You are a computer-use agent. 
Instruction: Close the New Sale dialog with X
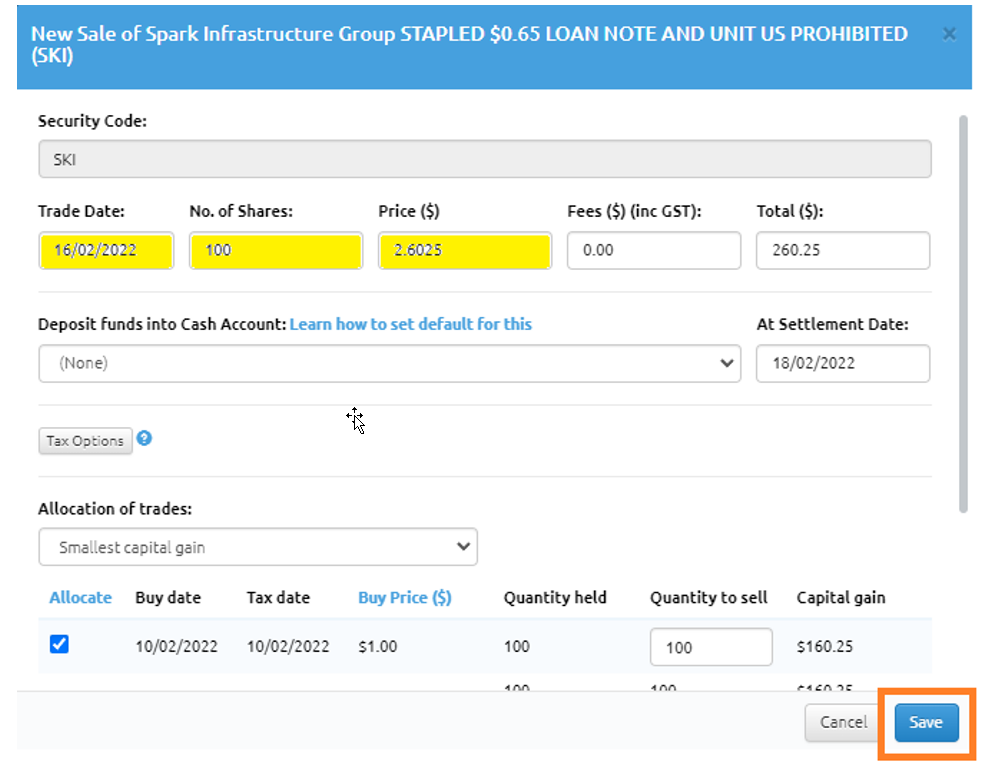coord(949,34)
